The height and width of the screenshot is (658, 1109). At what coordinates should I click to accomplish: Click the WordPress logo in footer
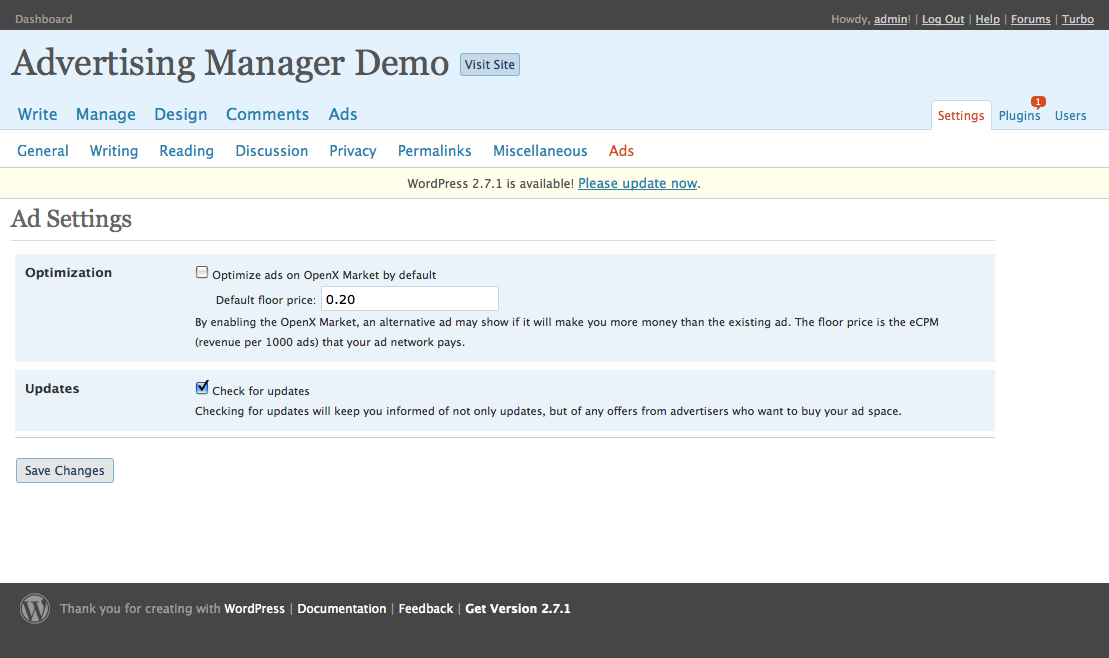point(35,608)
